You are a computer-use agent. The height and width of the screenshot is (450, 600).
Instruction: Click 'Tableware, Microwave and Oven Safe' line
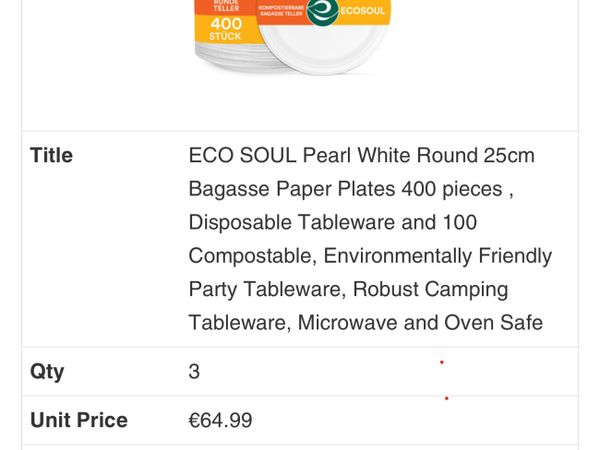tap(365, 322)
